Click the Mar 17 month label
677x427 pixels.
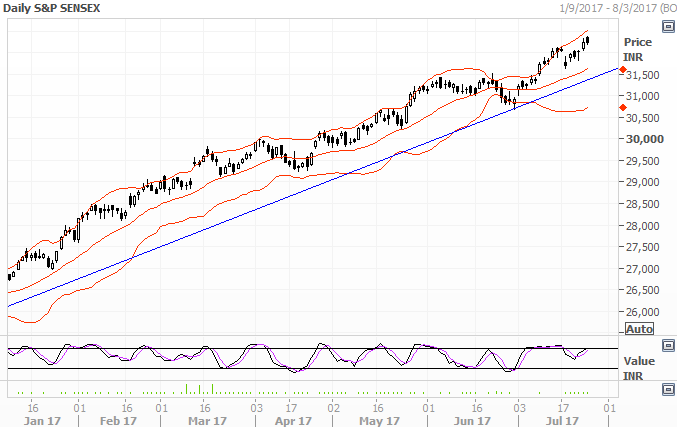click(x=207, y=421)
